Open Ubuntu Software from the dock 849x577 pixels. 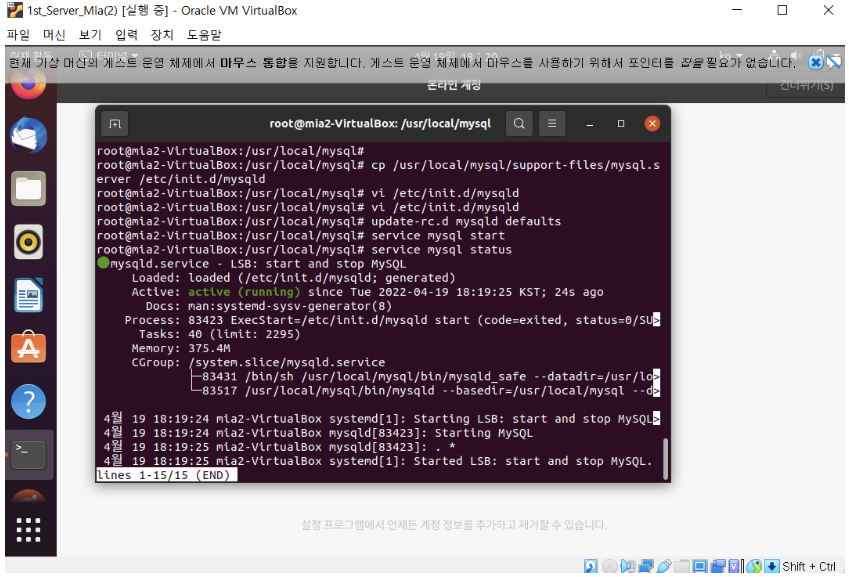coord(28,347)
